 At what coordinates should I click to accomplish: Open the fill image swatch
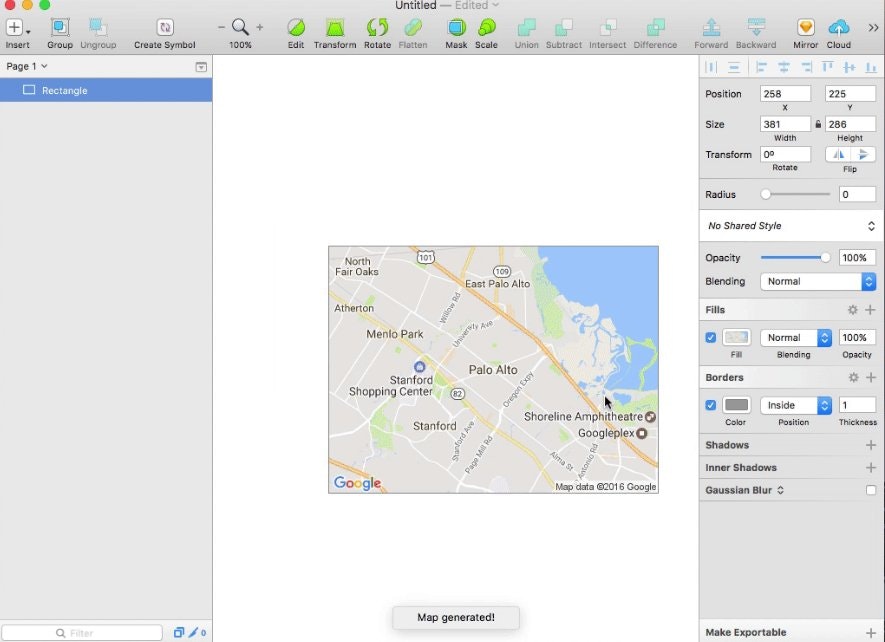click(737, 338)
